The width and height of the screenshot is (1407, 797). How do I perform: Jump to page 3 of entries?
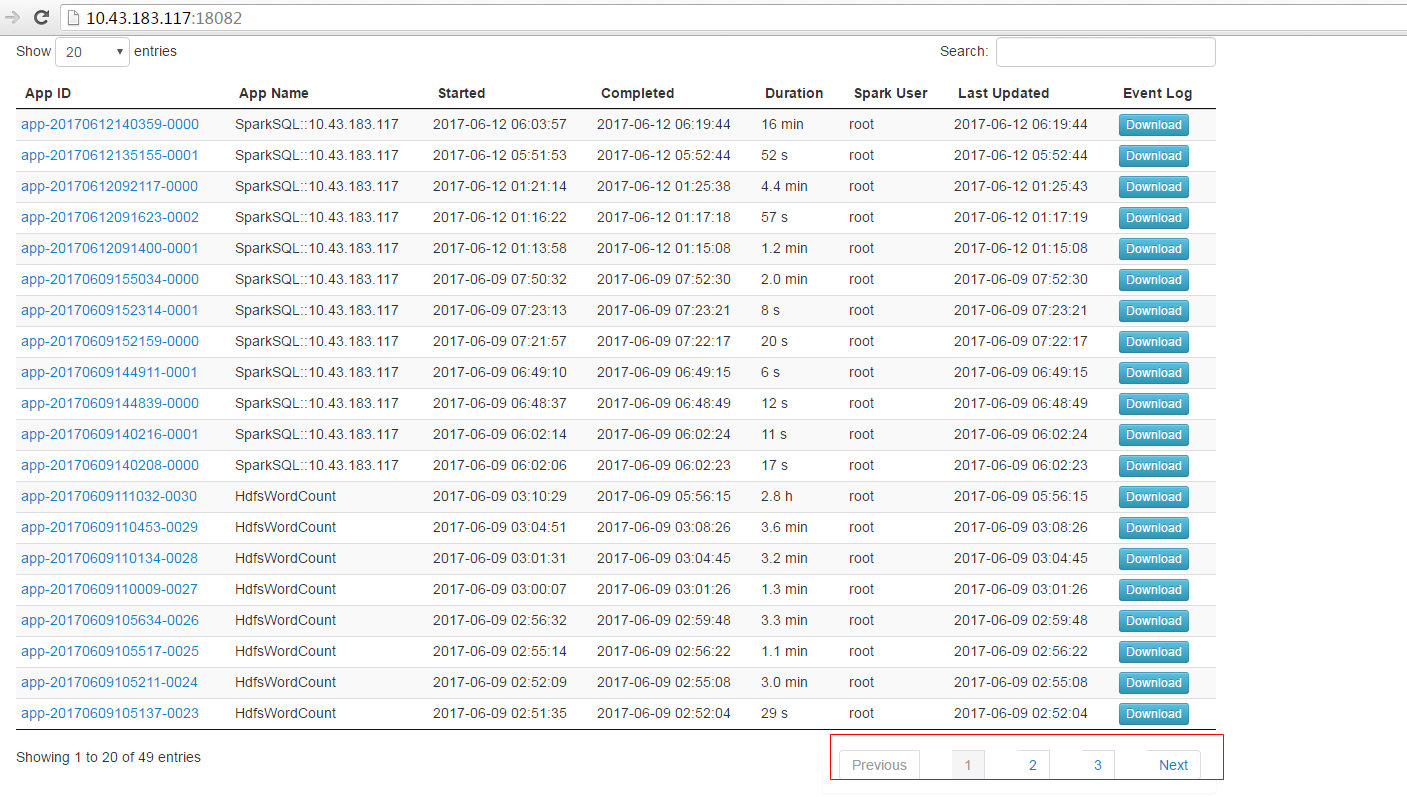1098,765
